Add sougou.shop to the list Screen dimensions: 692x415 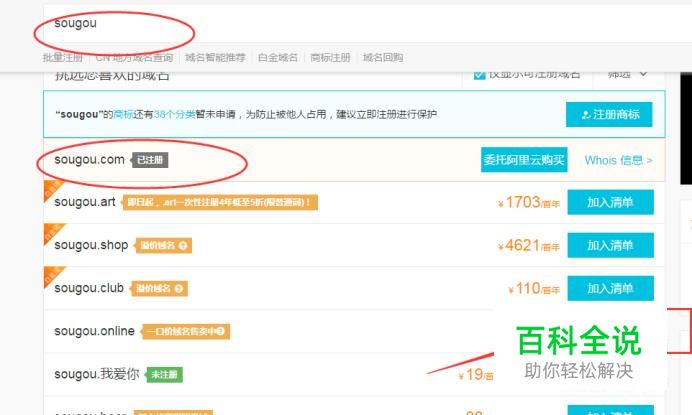pyautogui.click(x=610, y=245)
